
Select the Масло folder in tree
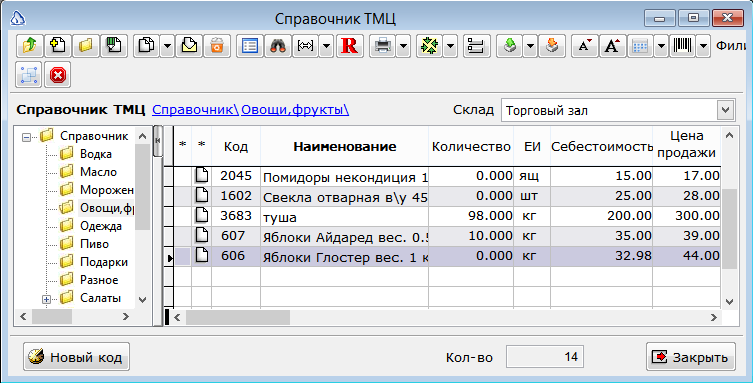[98, 172]
